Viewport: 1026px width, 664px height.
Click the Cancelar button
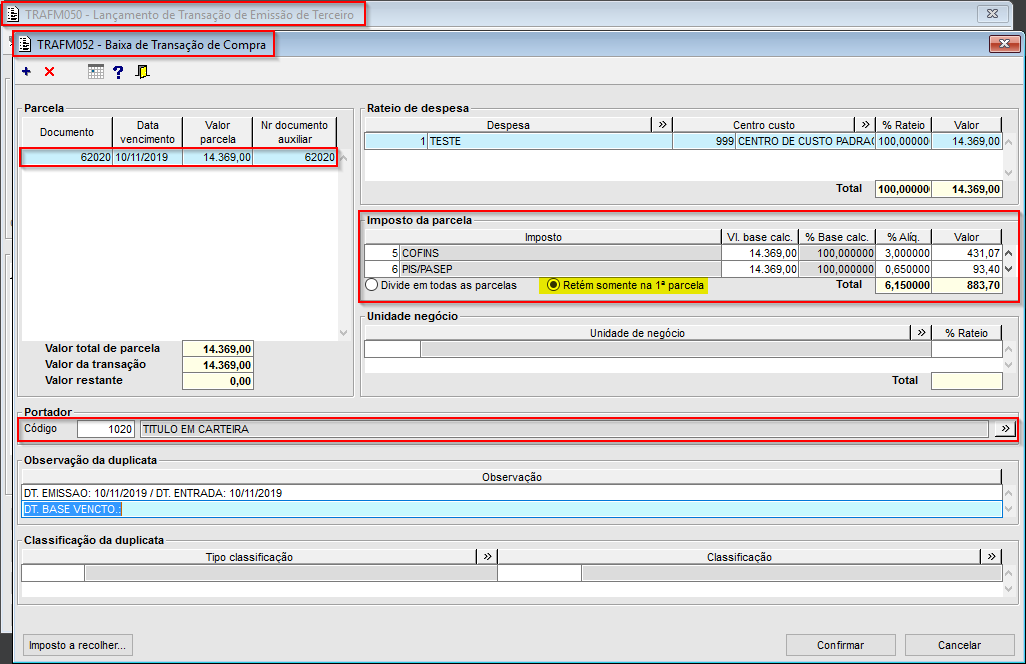click(959, 645)
